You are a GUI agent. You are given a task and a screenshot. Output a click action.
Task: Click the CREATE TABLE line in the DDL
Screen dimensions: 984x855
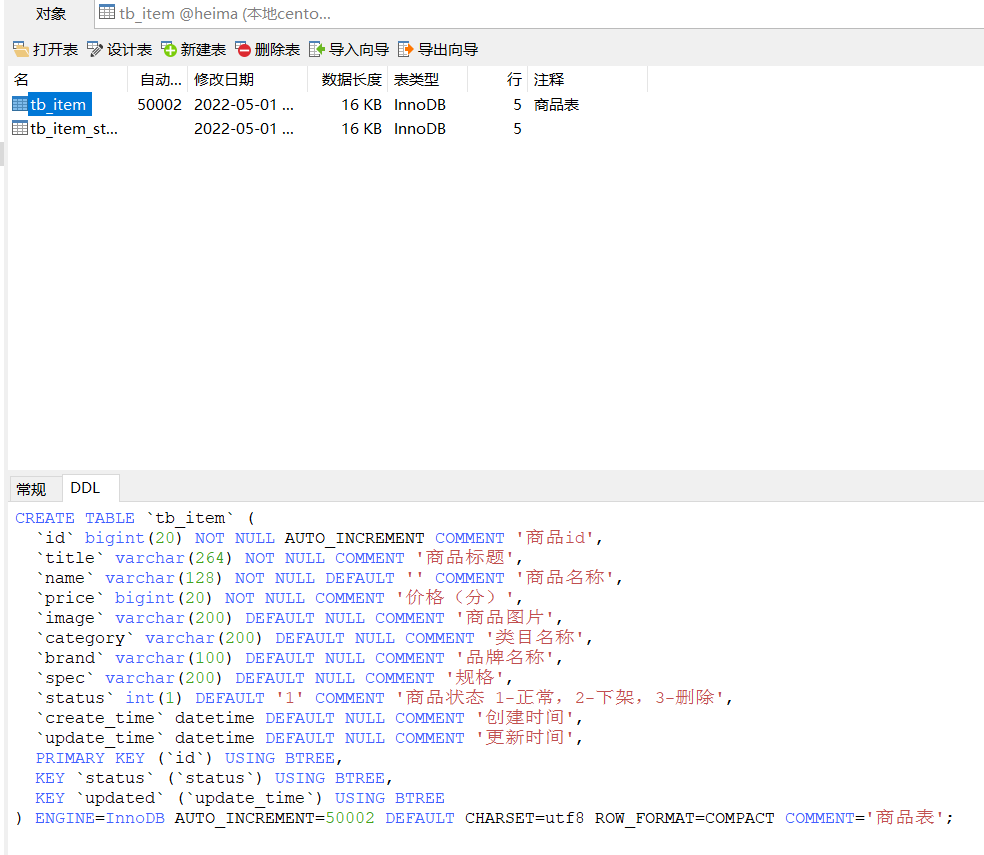135,518
